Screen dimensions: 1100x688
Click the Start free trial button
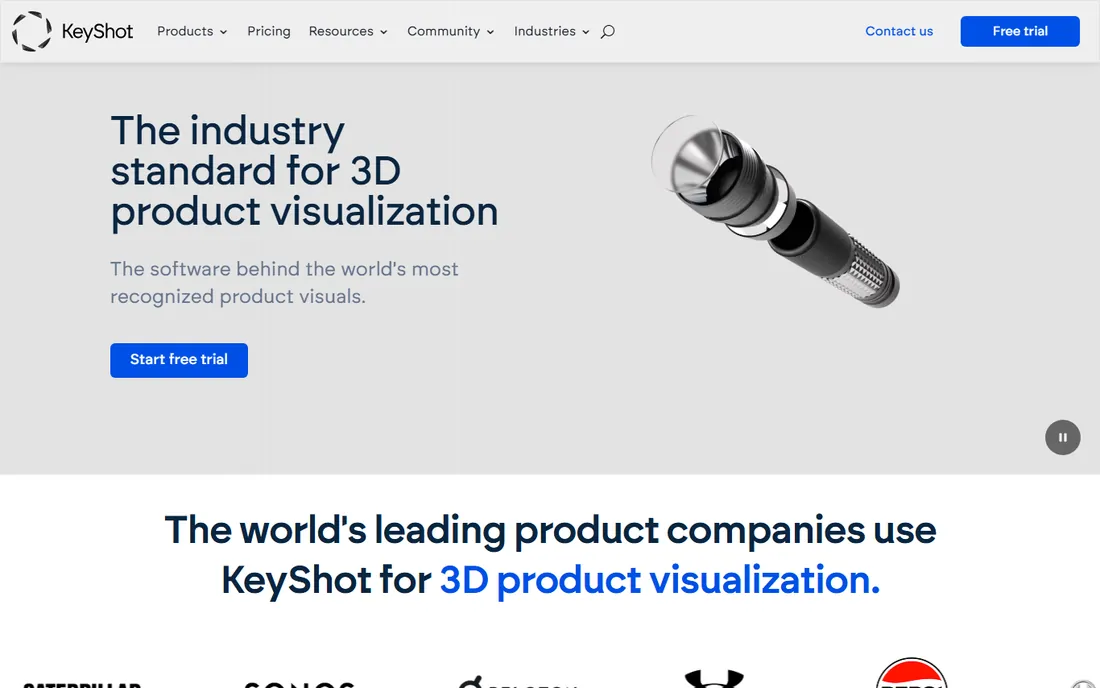pyautogui.click(x=179, y=360)
